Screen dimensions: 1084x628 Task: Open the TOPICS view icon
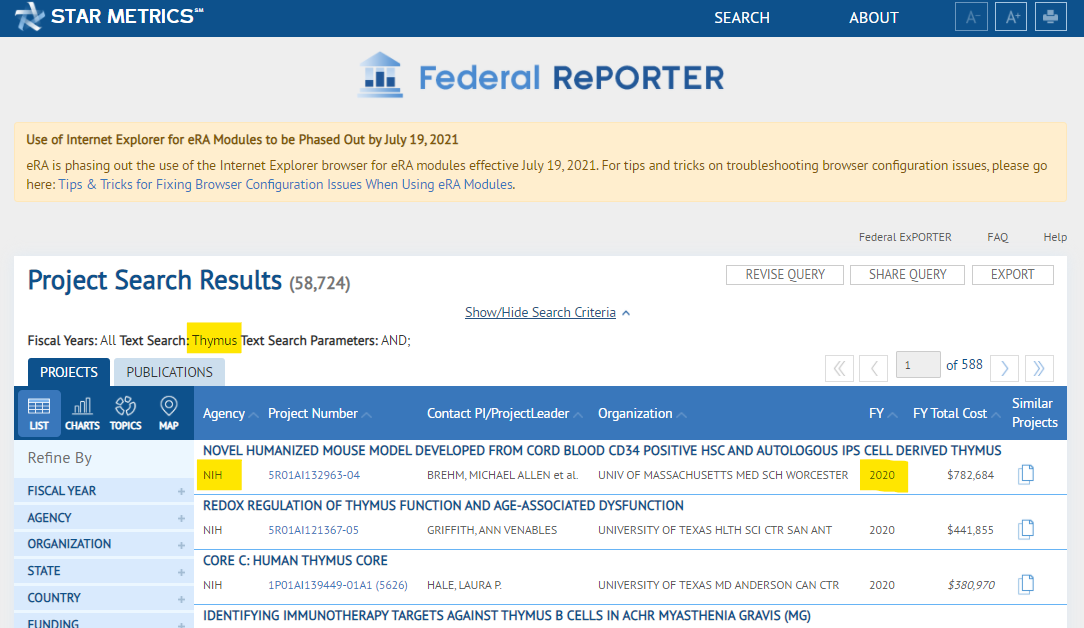tap(126, 414)
